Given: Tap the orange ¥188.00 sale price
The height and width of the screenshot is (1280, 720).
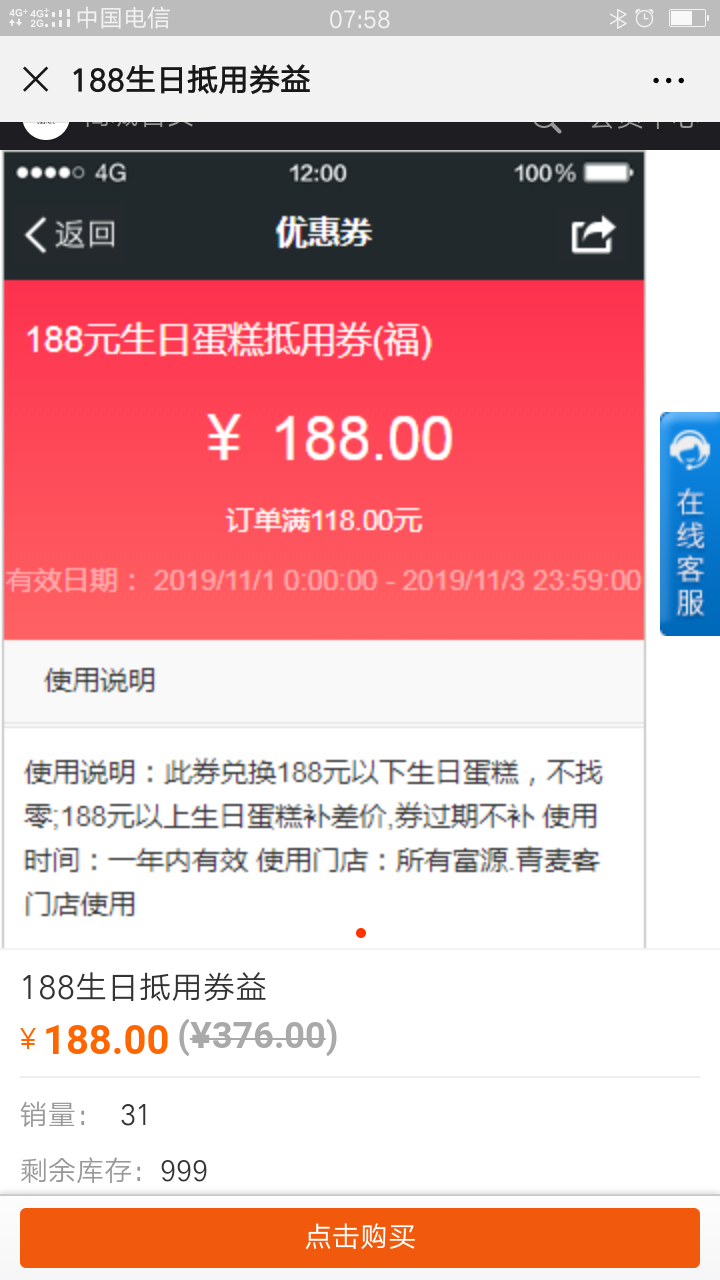Looking at the screenshot, I should (95, 1039).
